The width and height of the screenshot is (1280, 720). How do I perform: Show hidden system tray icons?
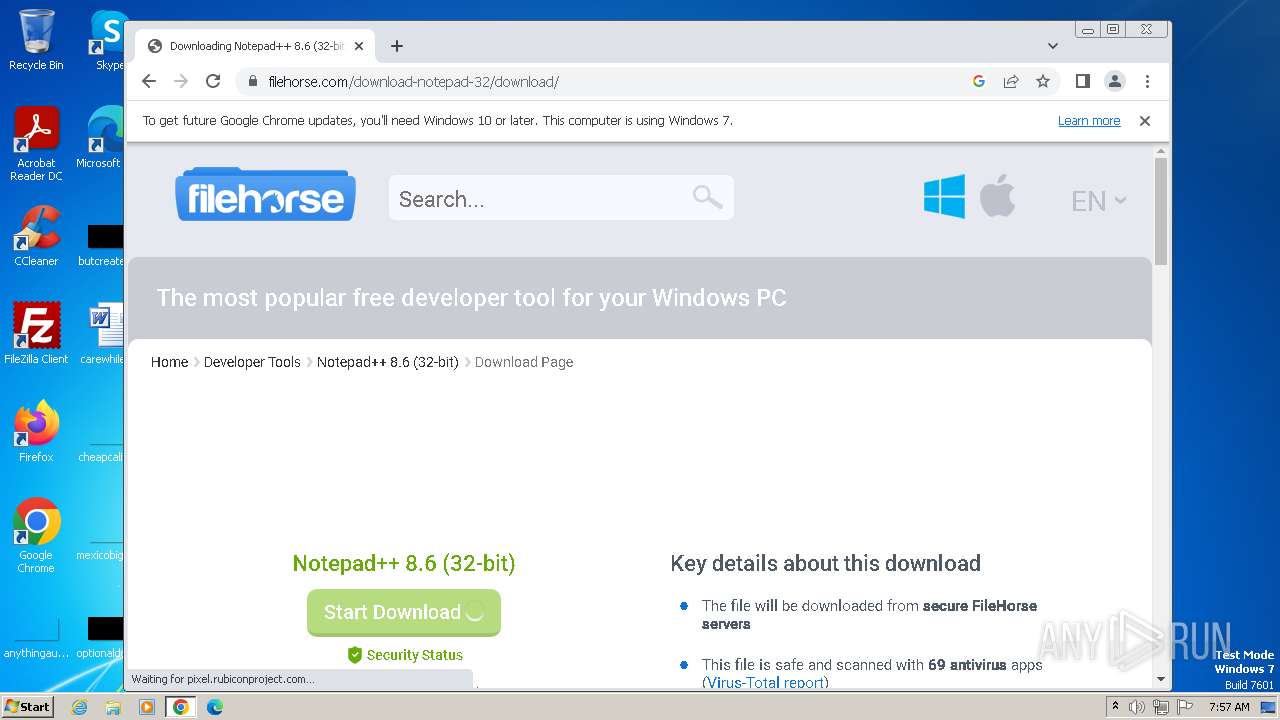pyautogui.click(x=1115, y=707)
